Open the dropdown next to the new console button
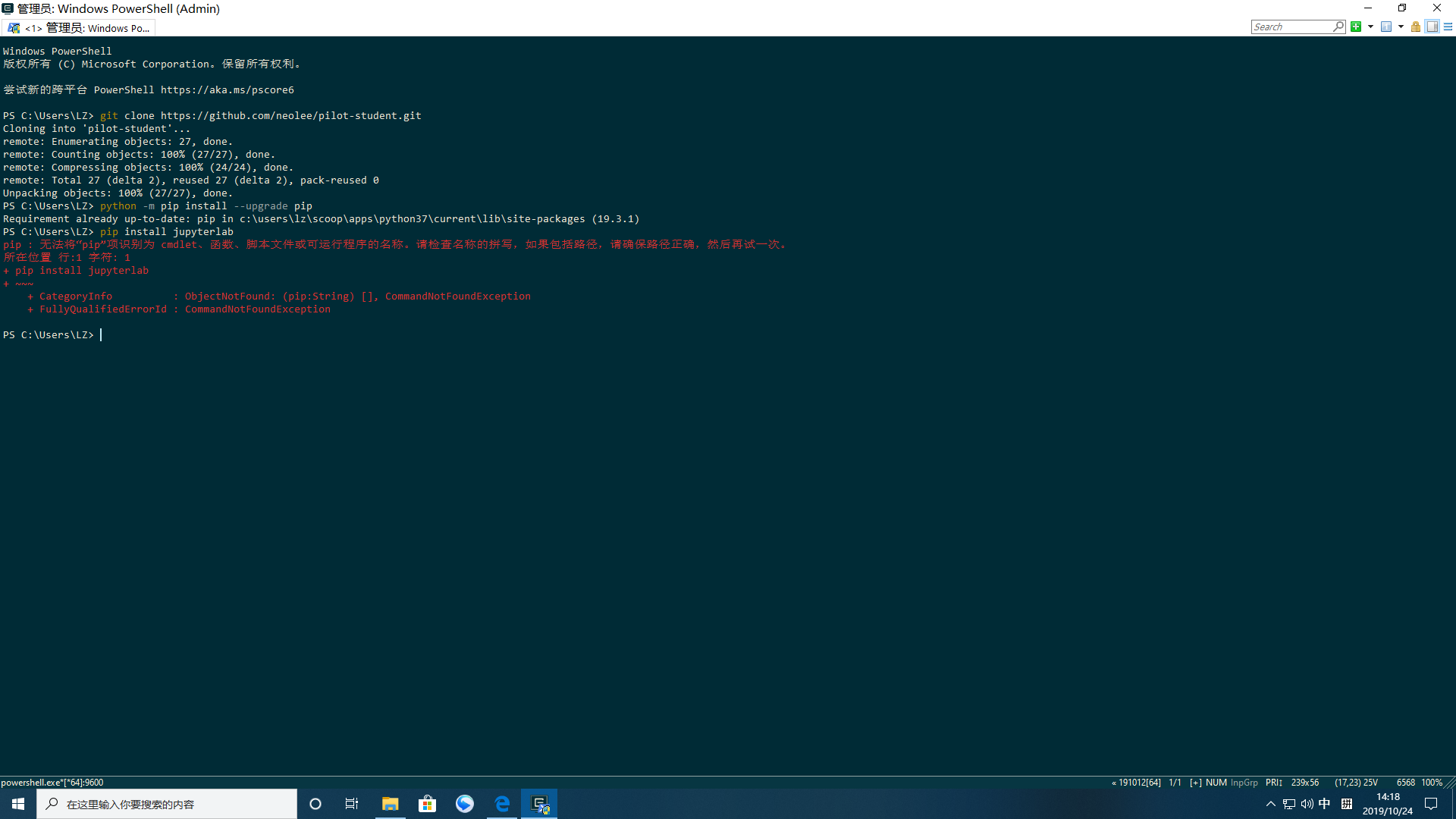This screenshot has height=819, width=1456. pyautogui.click(x=1370, y=27)
